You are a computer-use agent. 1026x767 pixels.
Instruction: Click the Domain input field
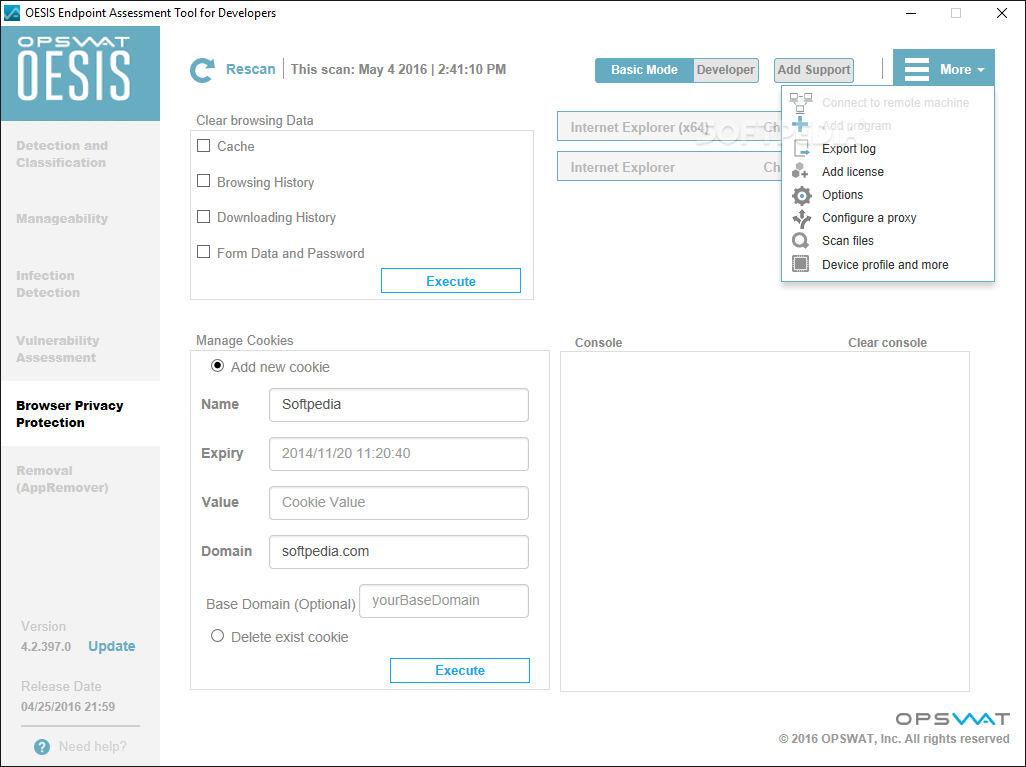click(398, 552)
